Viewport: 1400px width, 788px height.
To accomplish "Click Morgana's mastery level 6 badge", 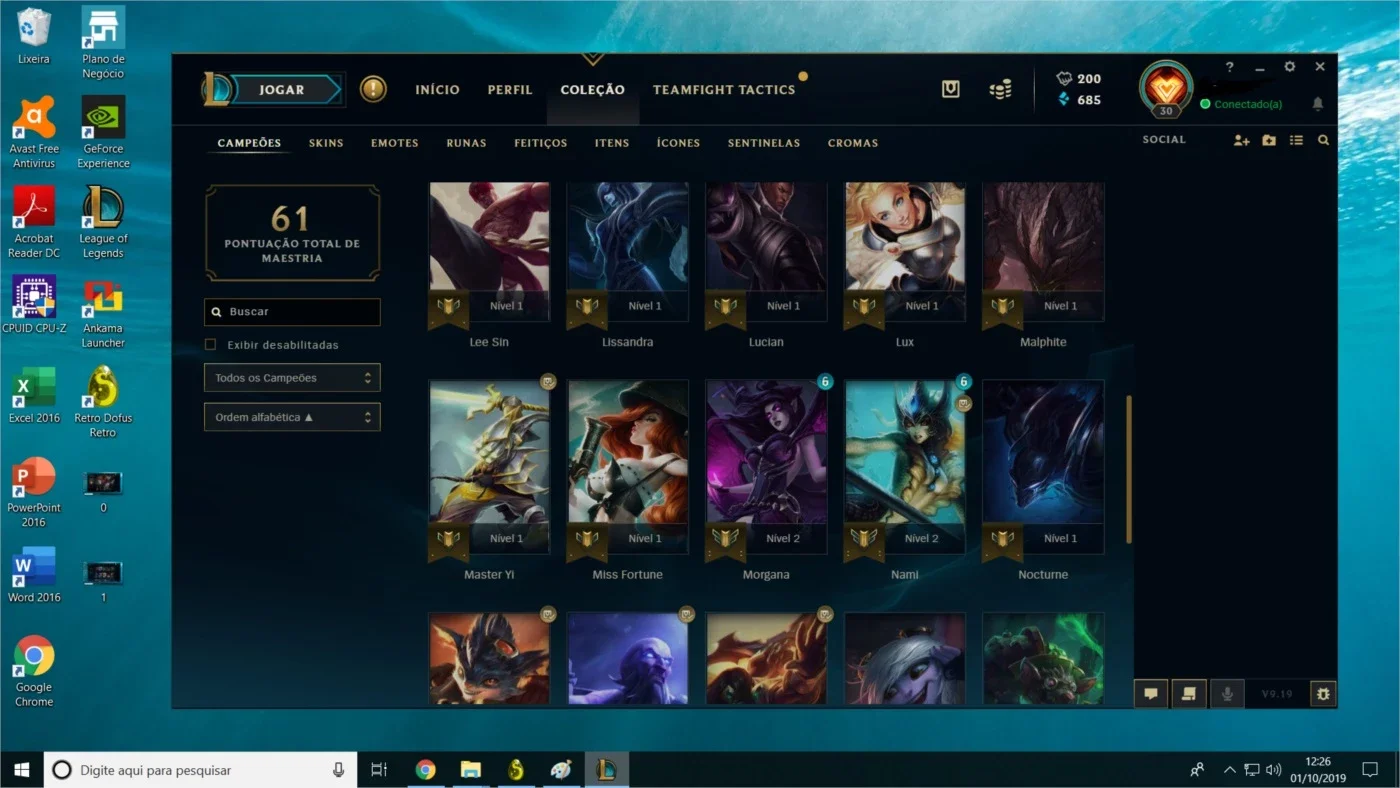I will (825, 381).
